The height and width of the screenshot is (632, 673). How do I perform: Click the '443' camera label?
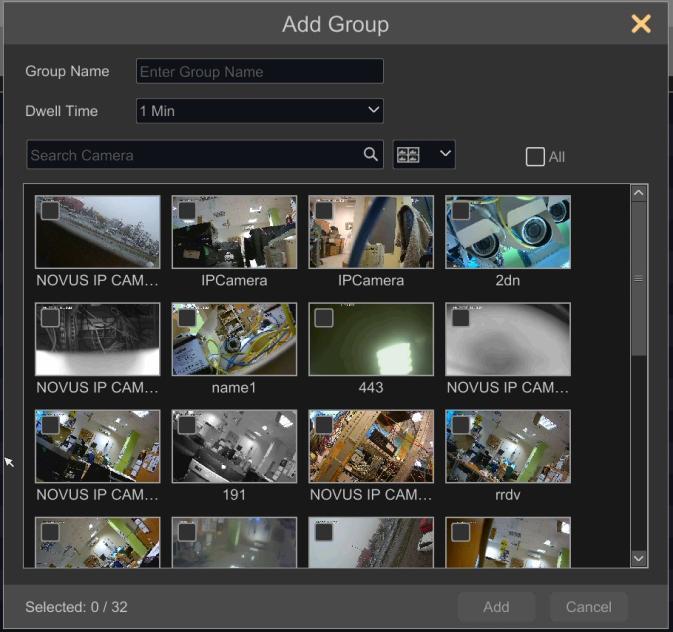click(x=371, y=388)
